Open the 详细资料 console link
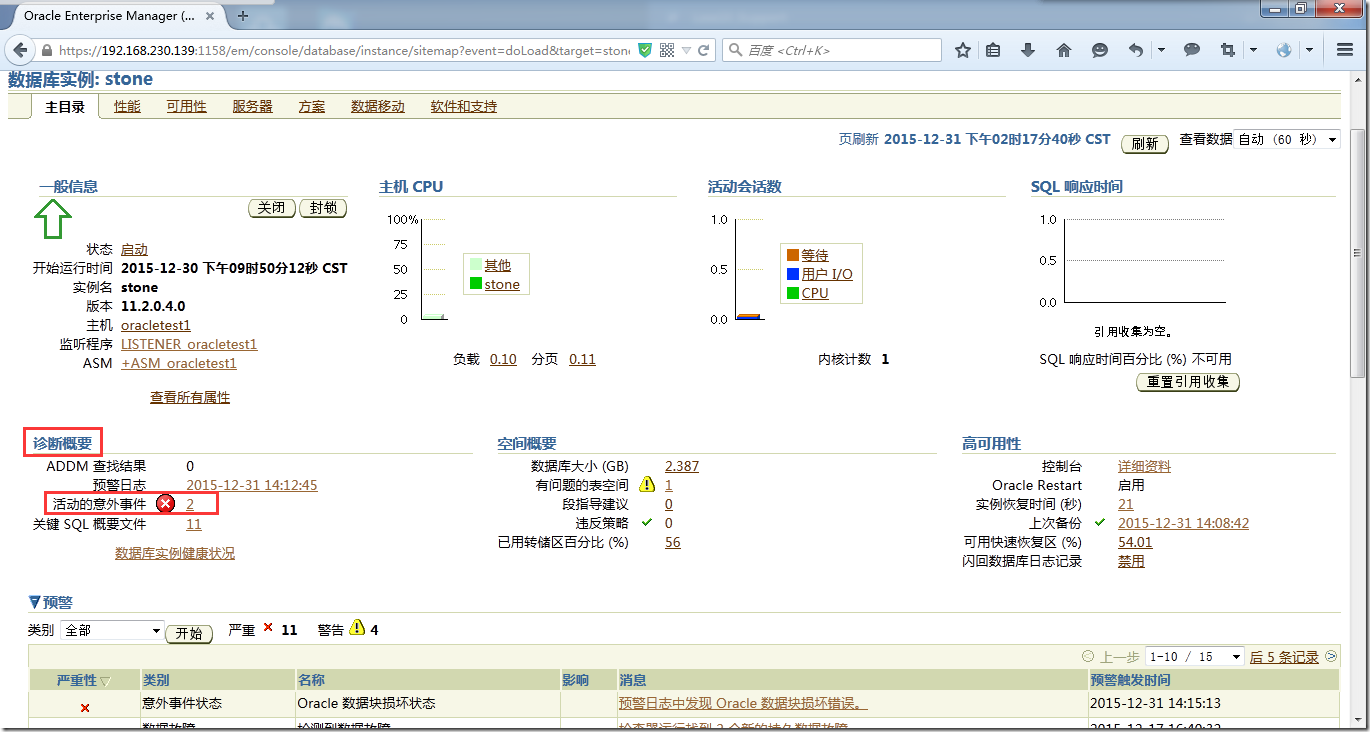Screen dimensions: 1370x732 (1144, 466)
